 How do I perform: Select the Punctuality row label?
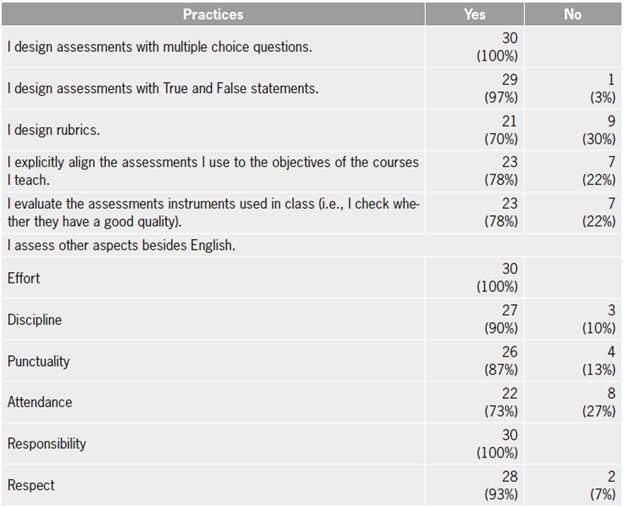coord(39,361)
